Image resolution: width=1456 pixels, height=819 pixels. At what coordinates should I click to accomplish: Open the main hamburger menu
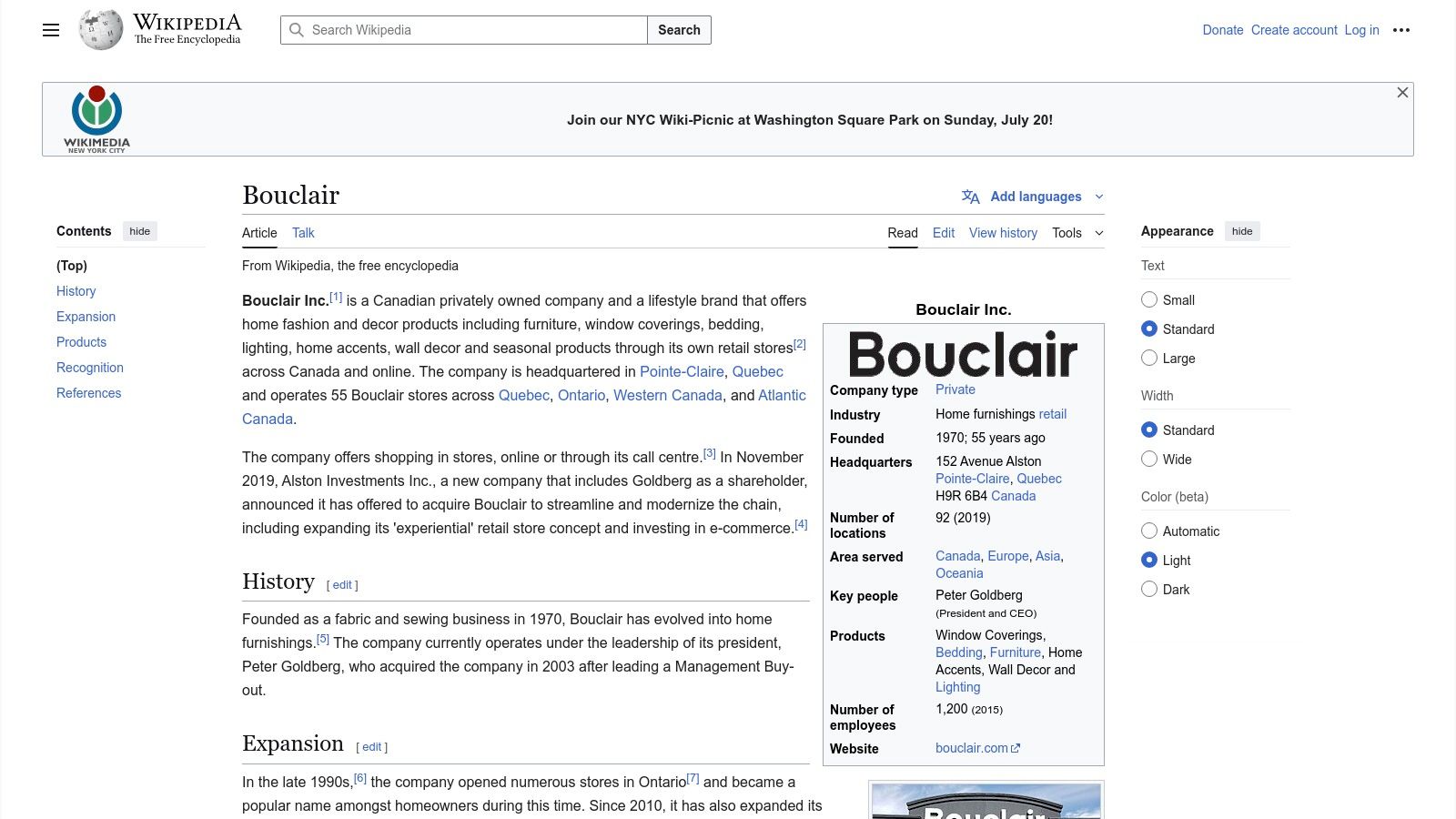51,30
